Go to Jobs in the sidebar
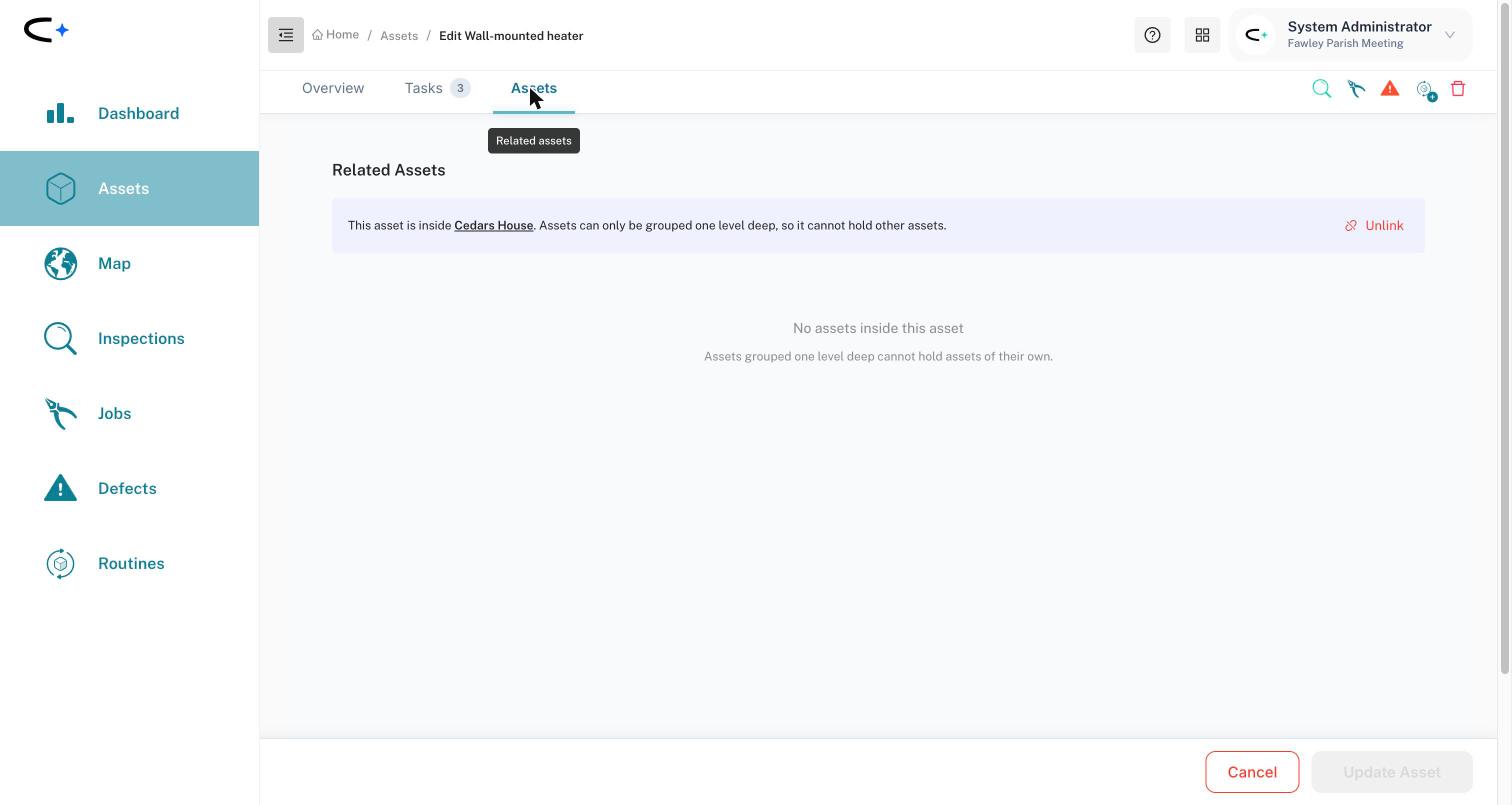This screenshot has width=1512, height=805. click(x=129, y=413)
